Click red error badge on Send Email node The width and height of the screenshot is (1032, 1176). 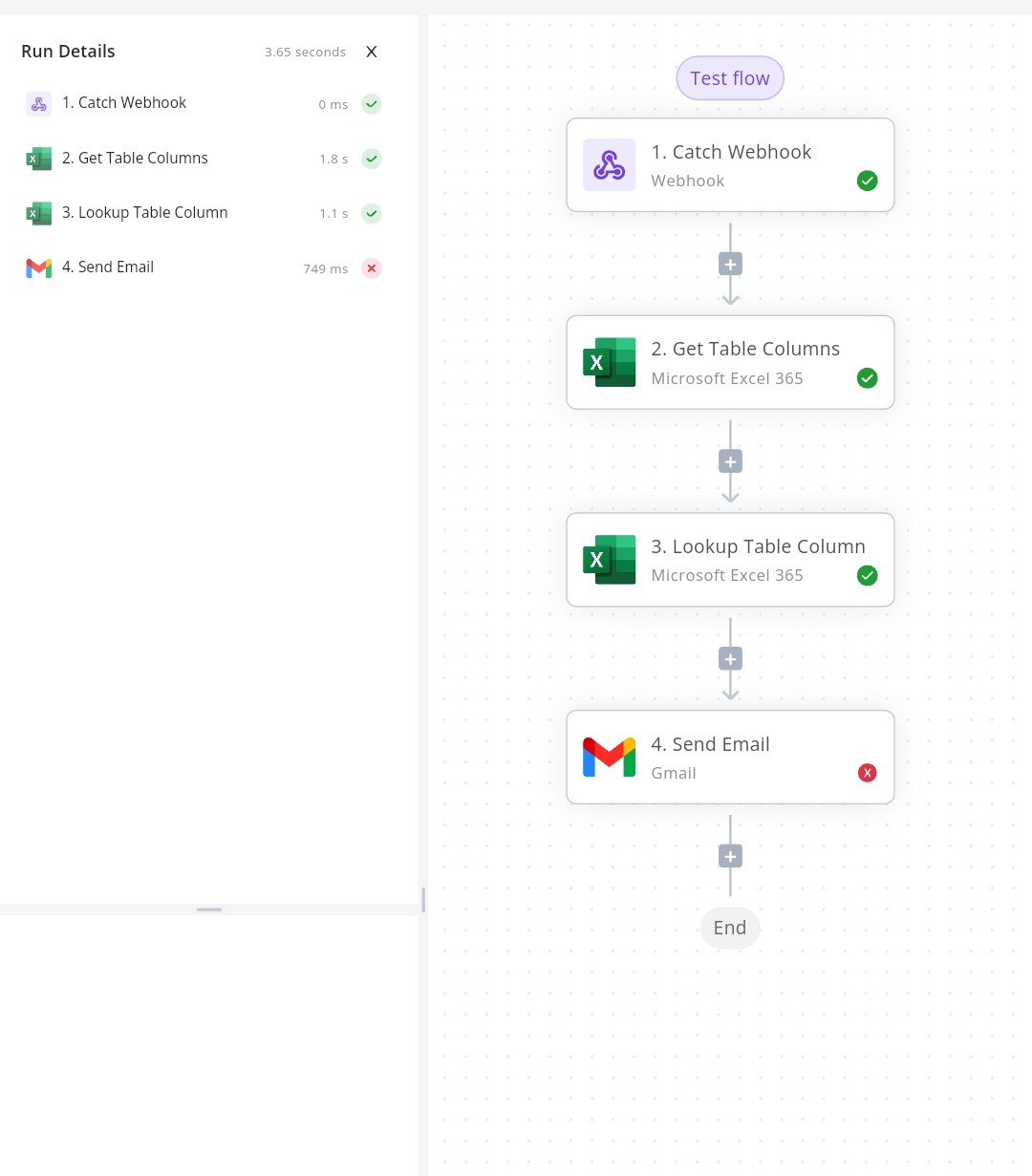click(x=867, y=773)
